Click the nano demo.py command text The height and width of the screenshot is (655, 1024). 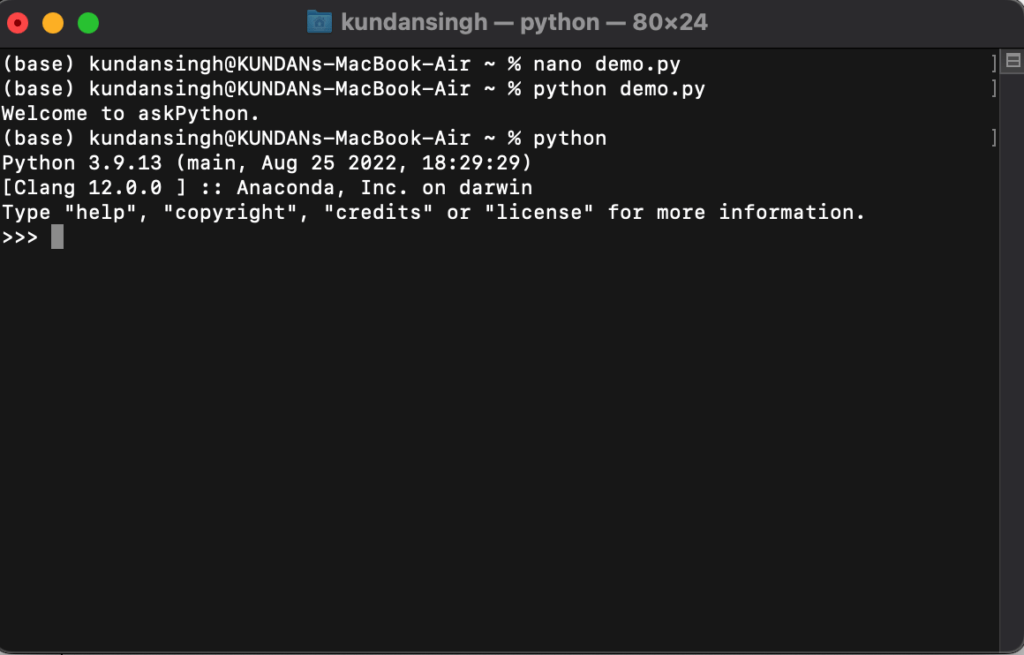pos(610,63)
